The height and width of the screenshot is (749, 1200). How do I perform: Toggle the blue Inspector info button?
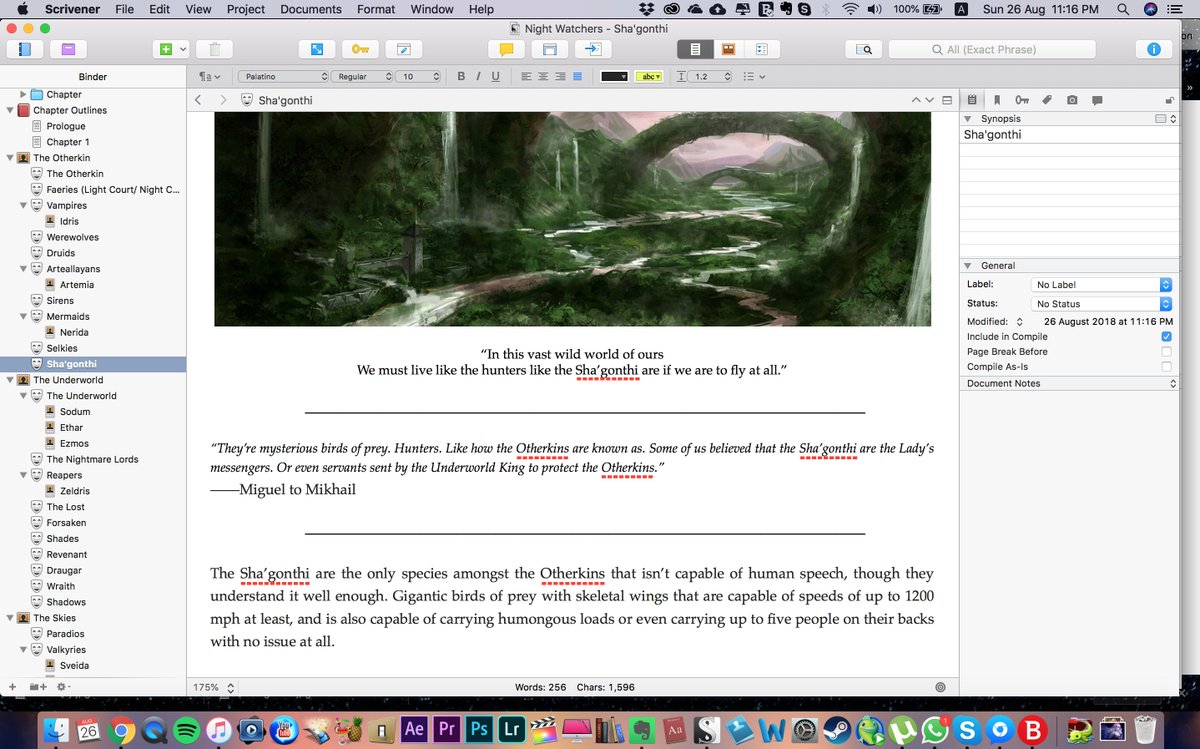[1153, 49]
